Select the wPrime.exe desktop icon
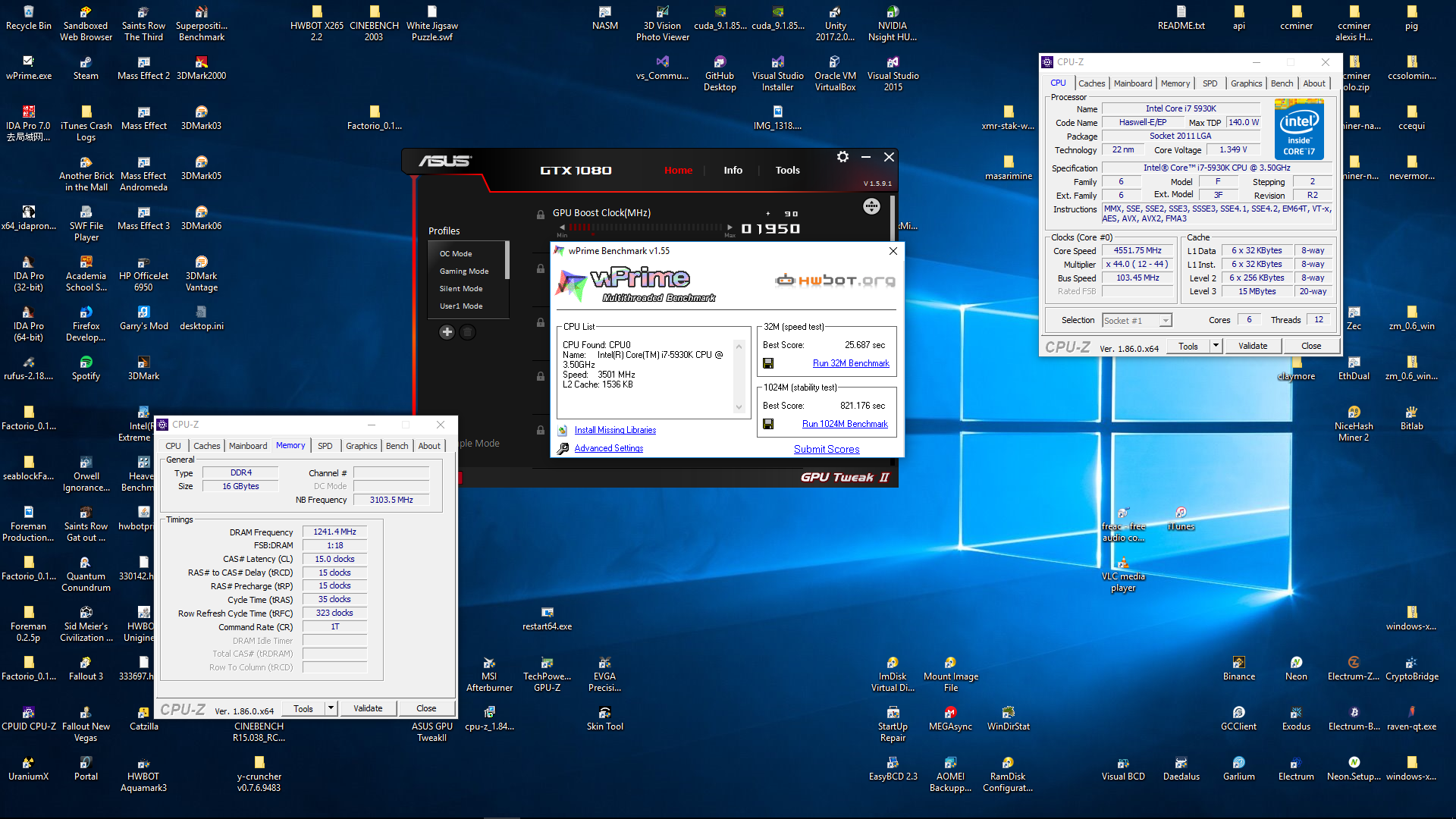Screen dimensions: 1456x819 [28, 68]
